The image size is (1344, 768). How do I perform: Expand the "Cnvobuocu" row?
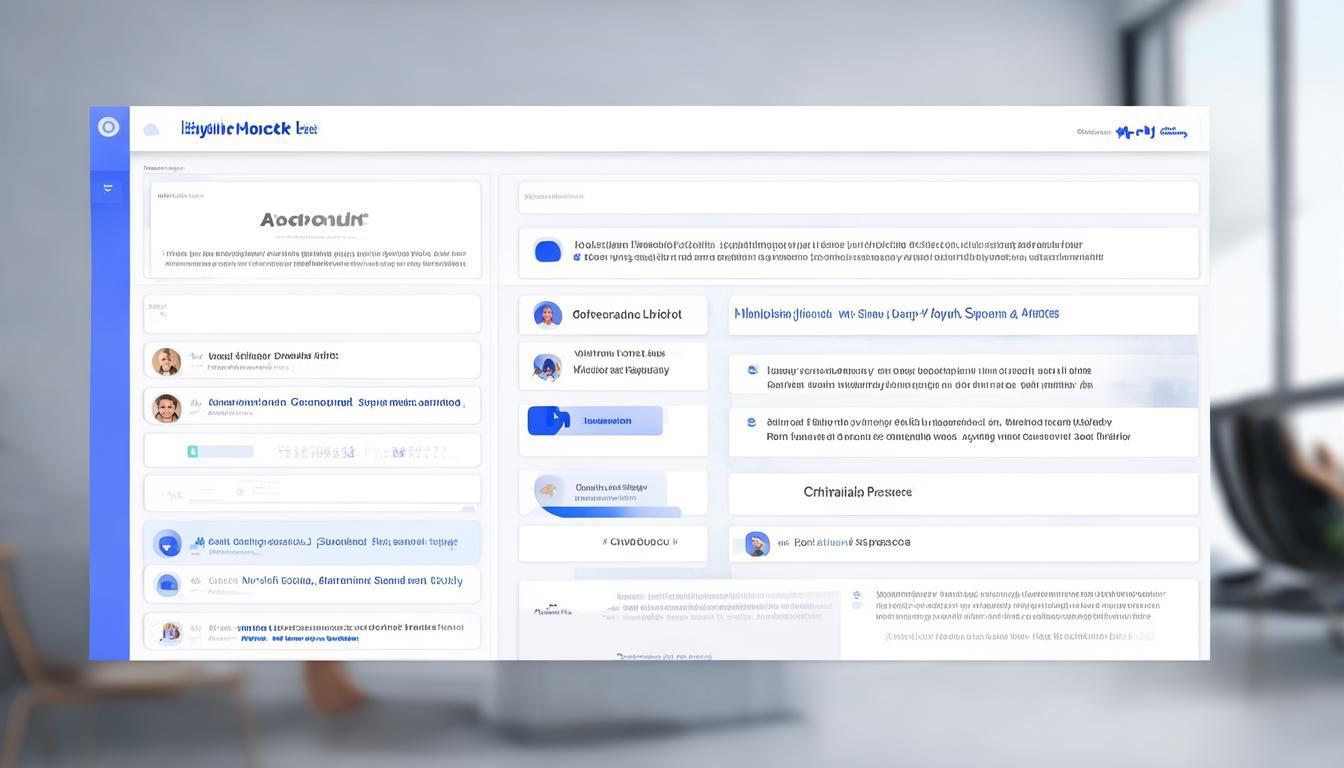[x=640, y=542]
